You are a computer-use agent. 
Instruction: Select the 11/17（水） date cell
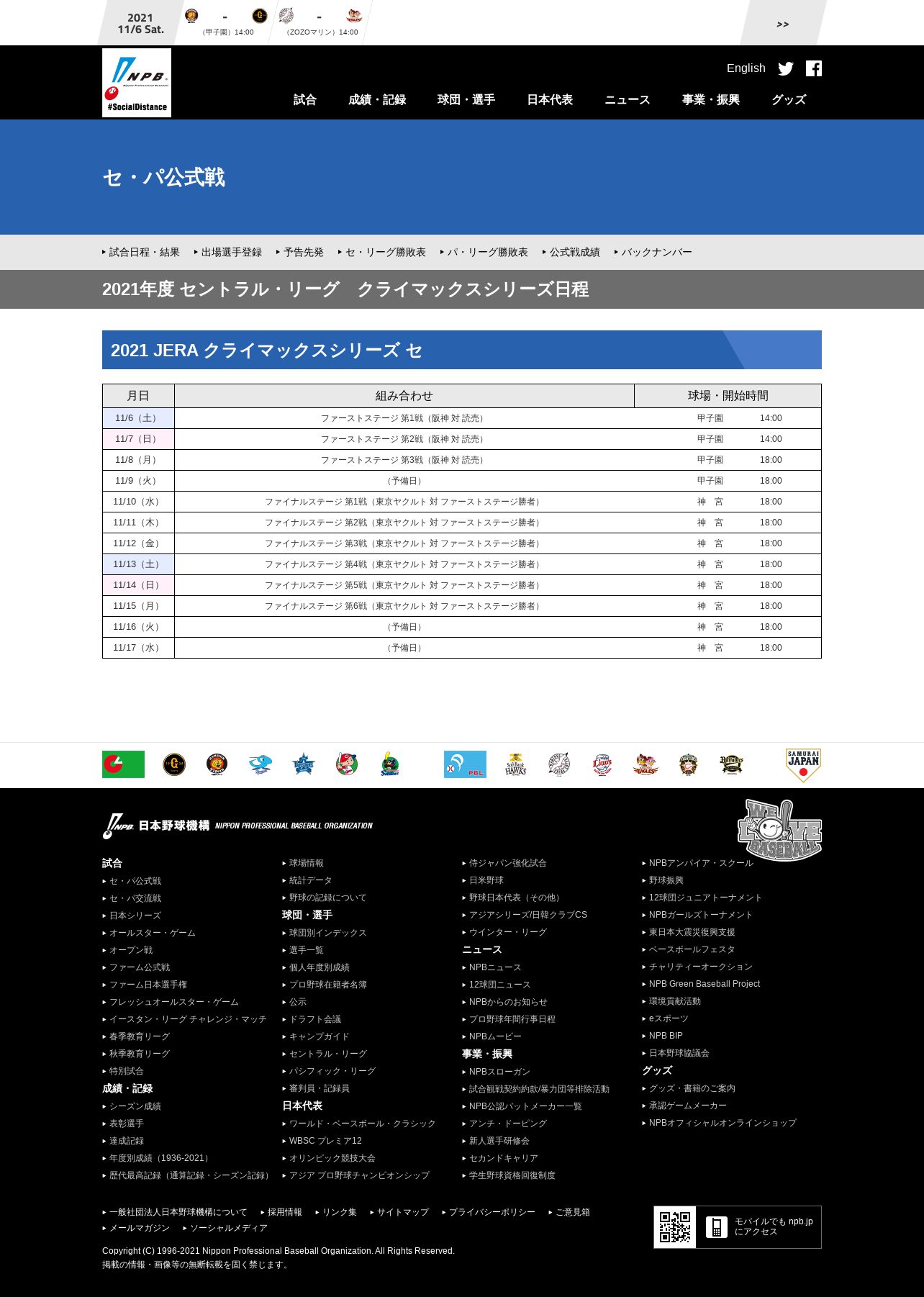[138, 648]
